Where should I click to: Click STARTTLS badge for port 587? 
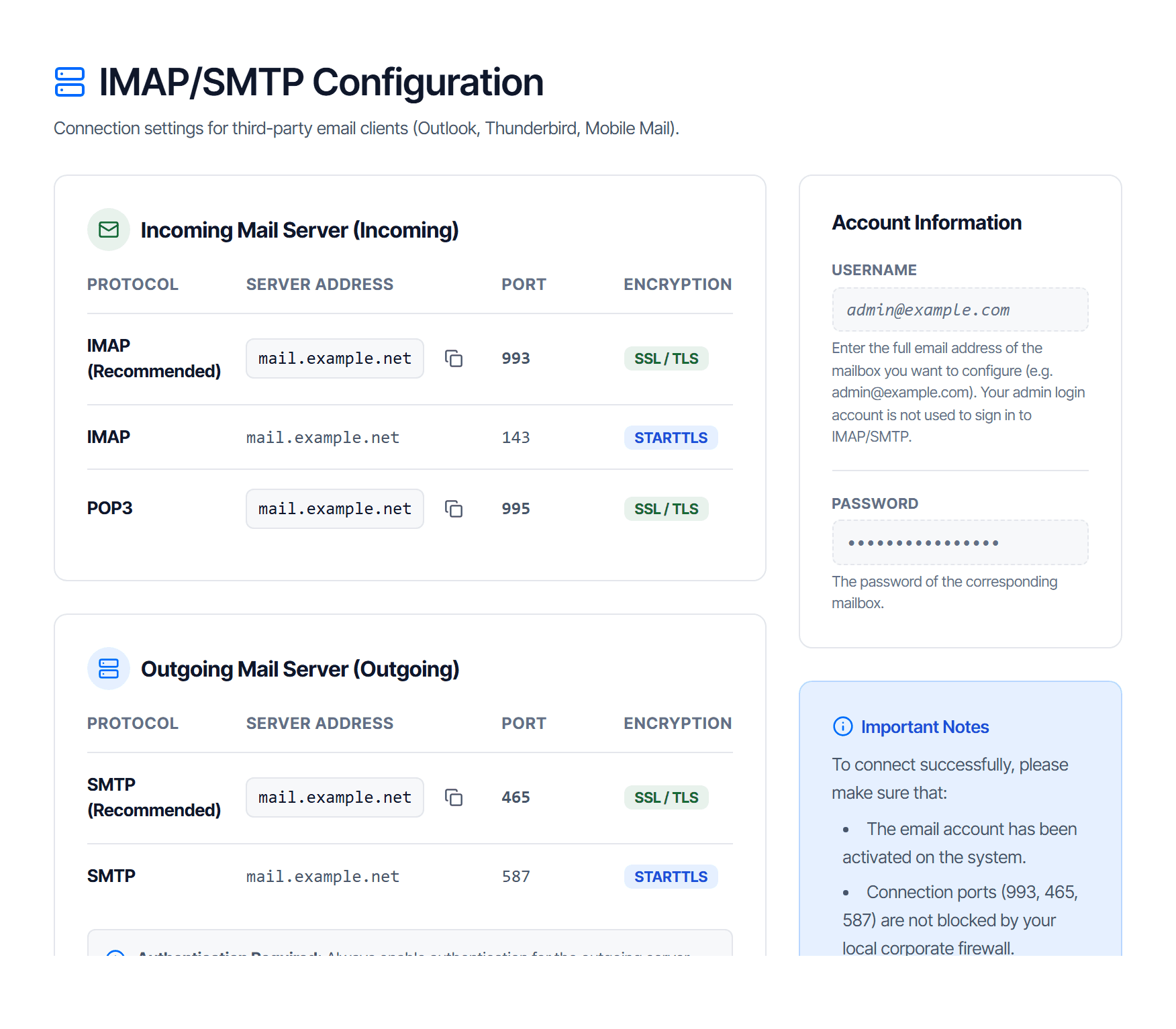tap(671, 877)
